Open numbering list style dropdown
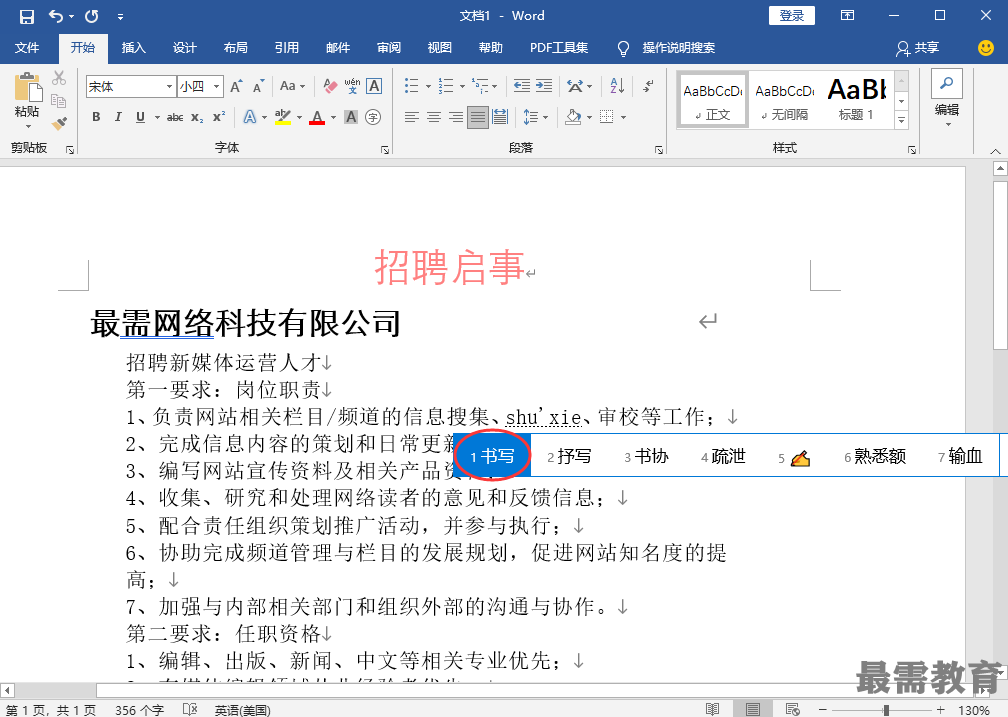This screenshot has height=717, width=1008. point(462,86)
